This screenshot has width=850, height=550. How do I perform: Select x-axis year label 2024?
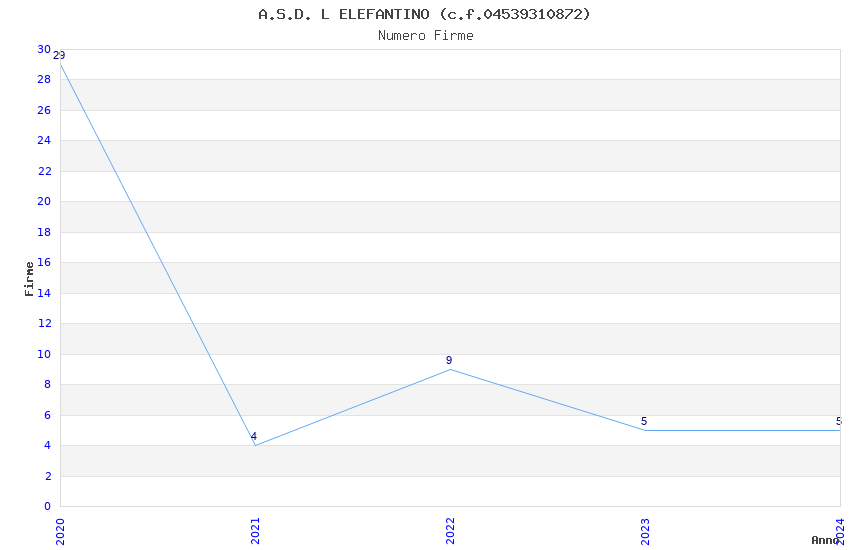(x=840, y=532)
